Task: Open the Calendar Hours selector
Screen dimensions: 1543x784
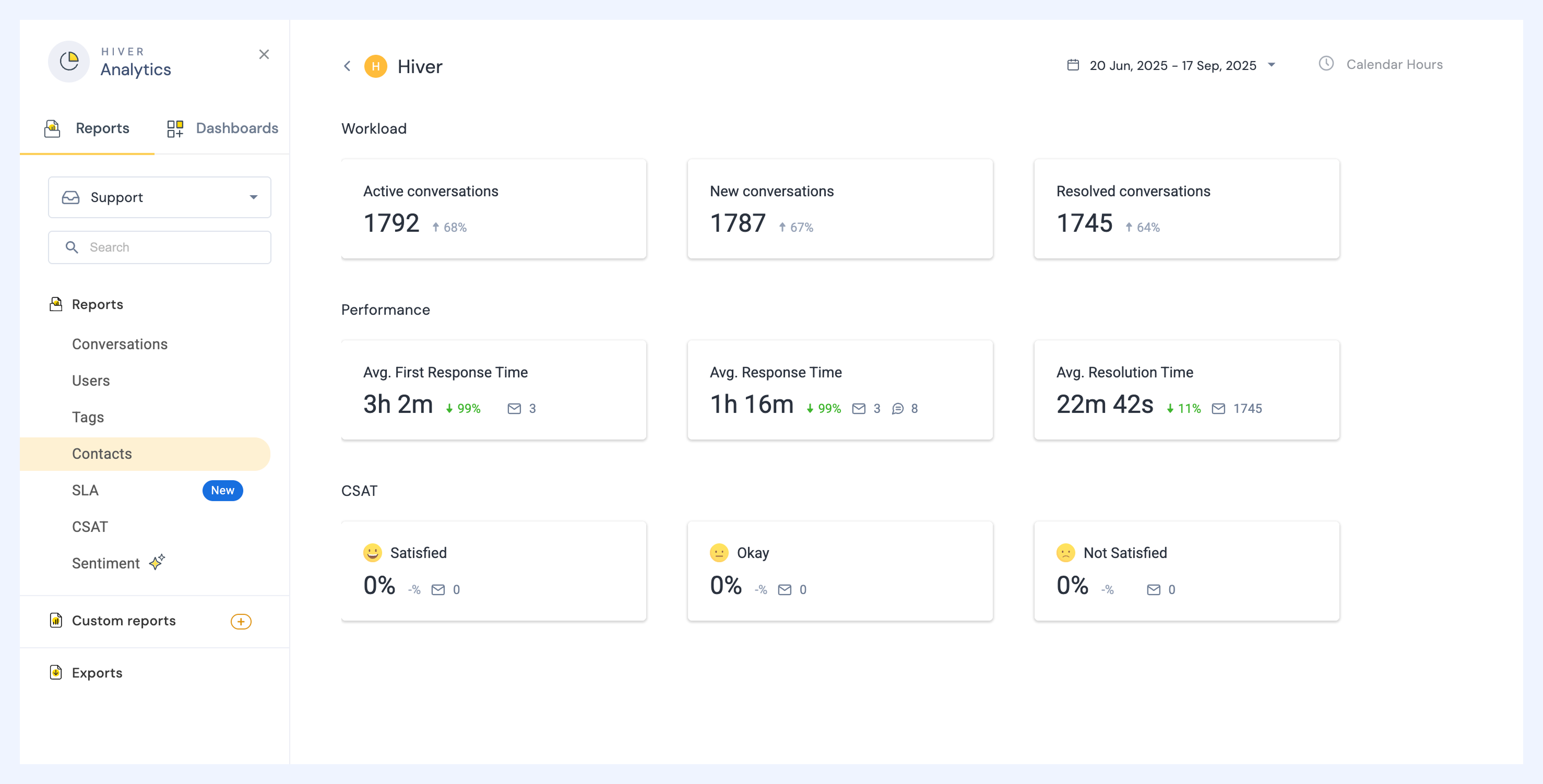Action: coord(1381,64)
